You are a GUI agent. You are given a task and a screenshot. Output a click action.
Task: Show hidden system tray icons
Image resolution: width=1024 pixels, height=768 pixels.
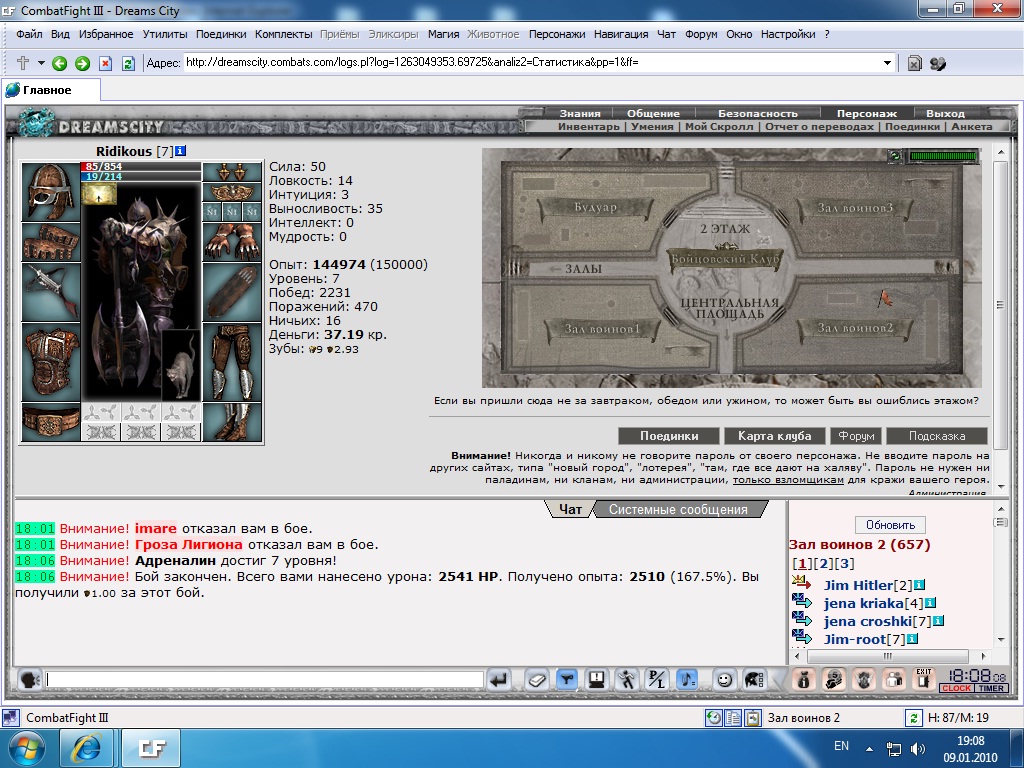pyautogui.click(x=869, y=748)
